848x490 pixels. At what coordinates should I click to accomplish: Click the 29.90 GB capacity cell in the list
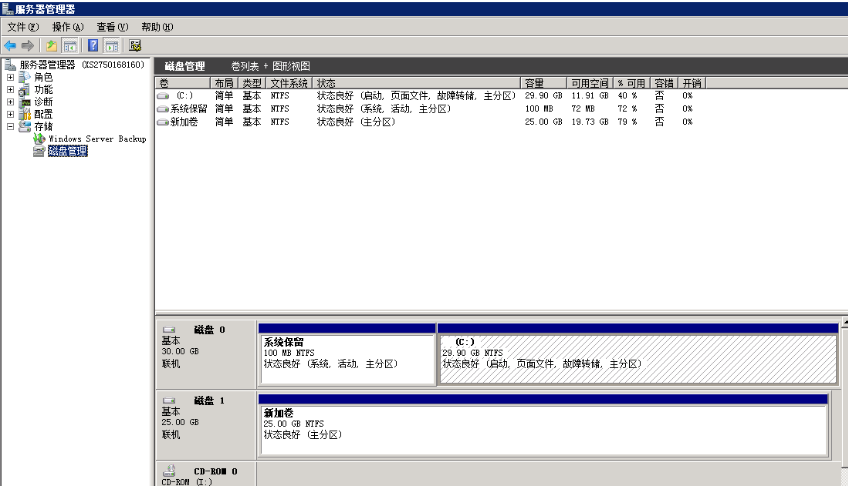[x=544, y=96]
